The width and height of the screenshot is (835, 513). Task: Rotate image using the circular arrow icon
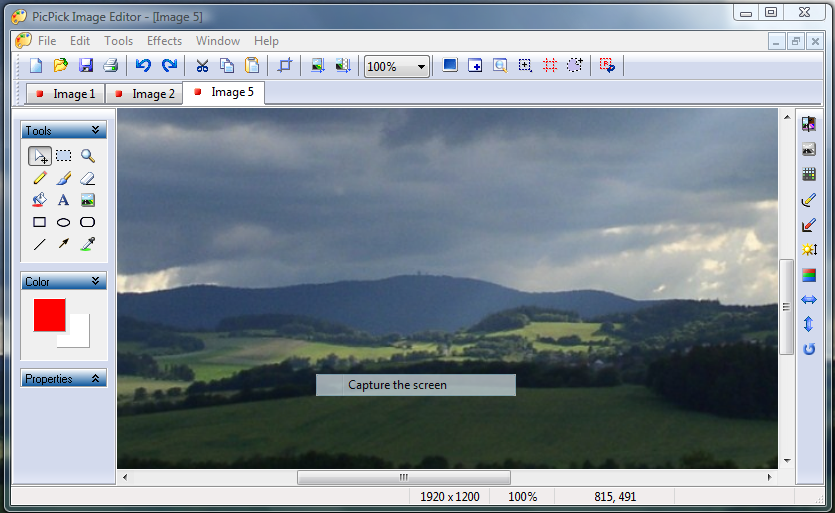[809, 349]
